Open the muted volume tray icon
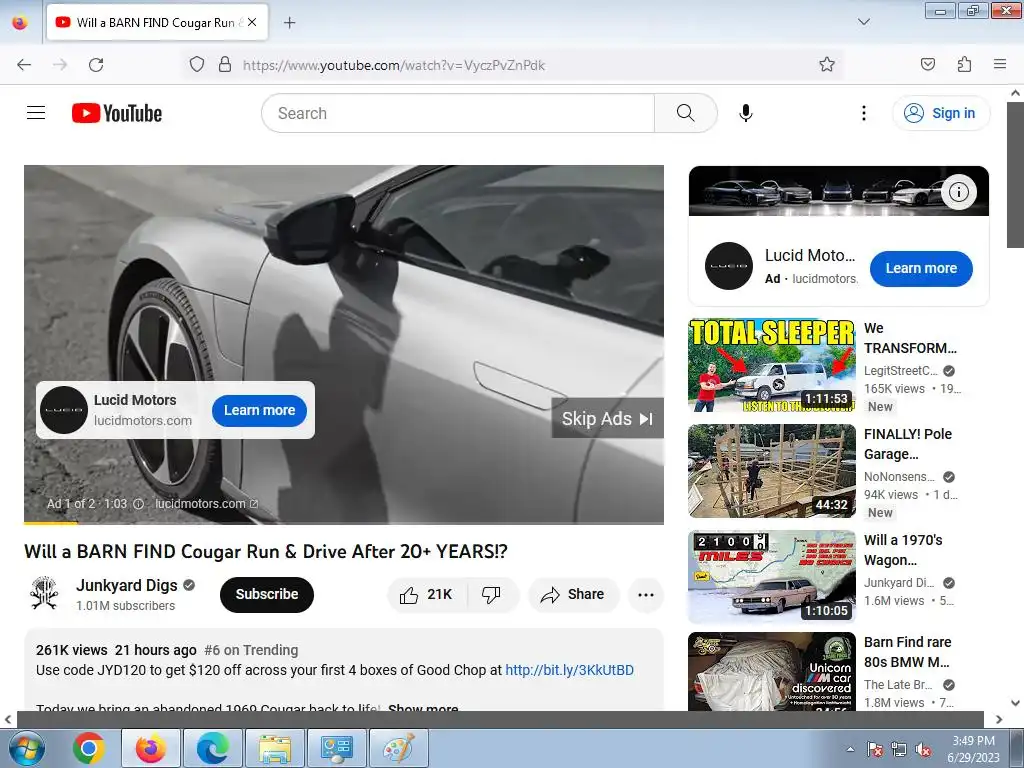The width and height of the screenshot is (1024, 768). point(923,749)
